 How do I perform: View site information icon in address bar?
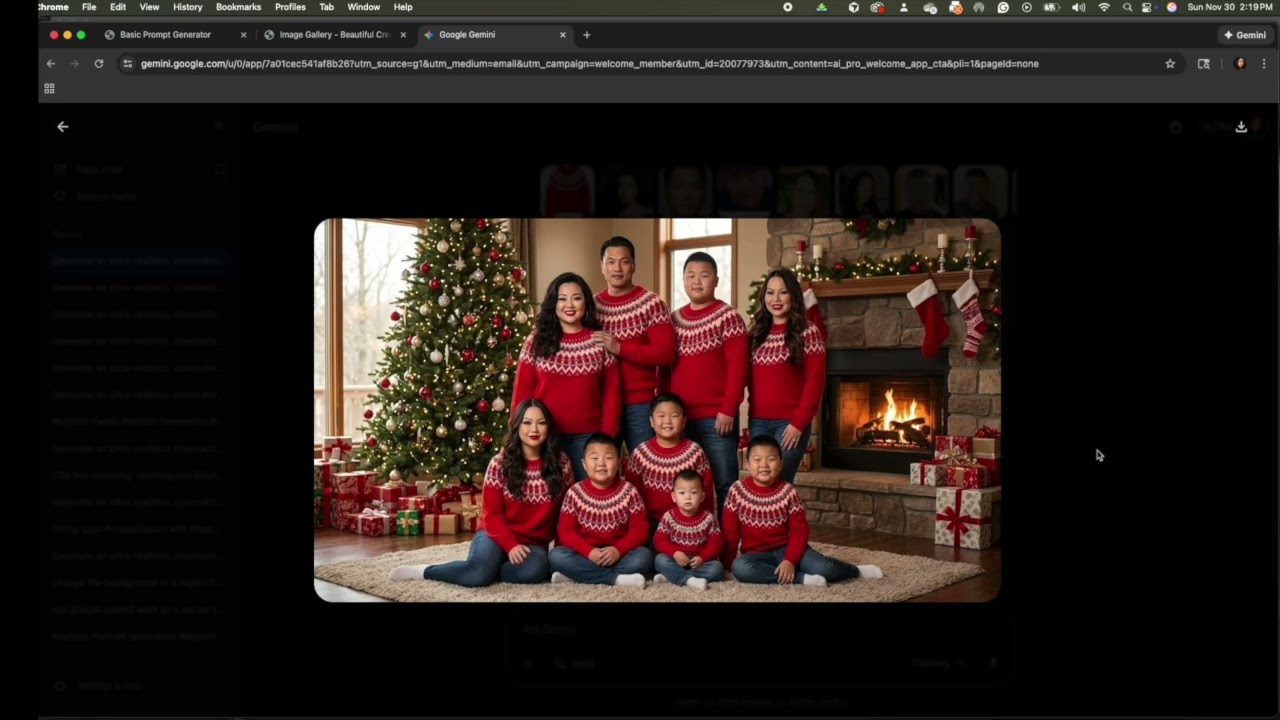click(127, 64)
